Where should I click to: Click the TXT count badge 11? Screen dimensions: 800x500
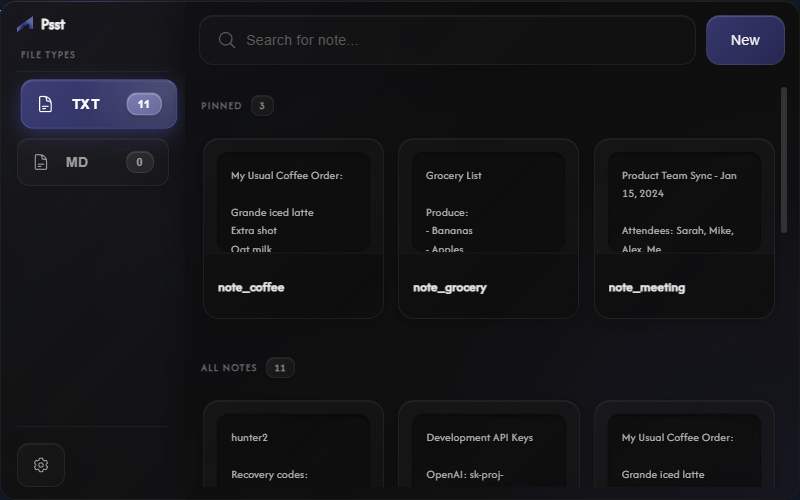144,104
